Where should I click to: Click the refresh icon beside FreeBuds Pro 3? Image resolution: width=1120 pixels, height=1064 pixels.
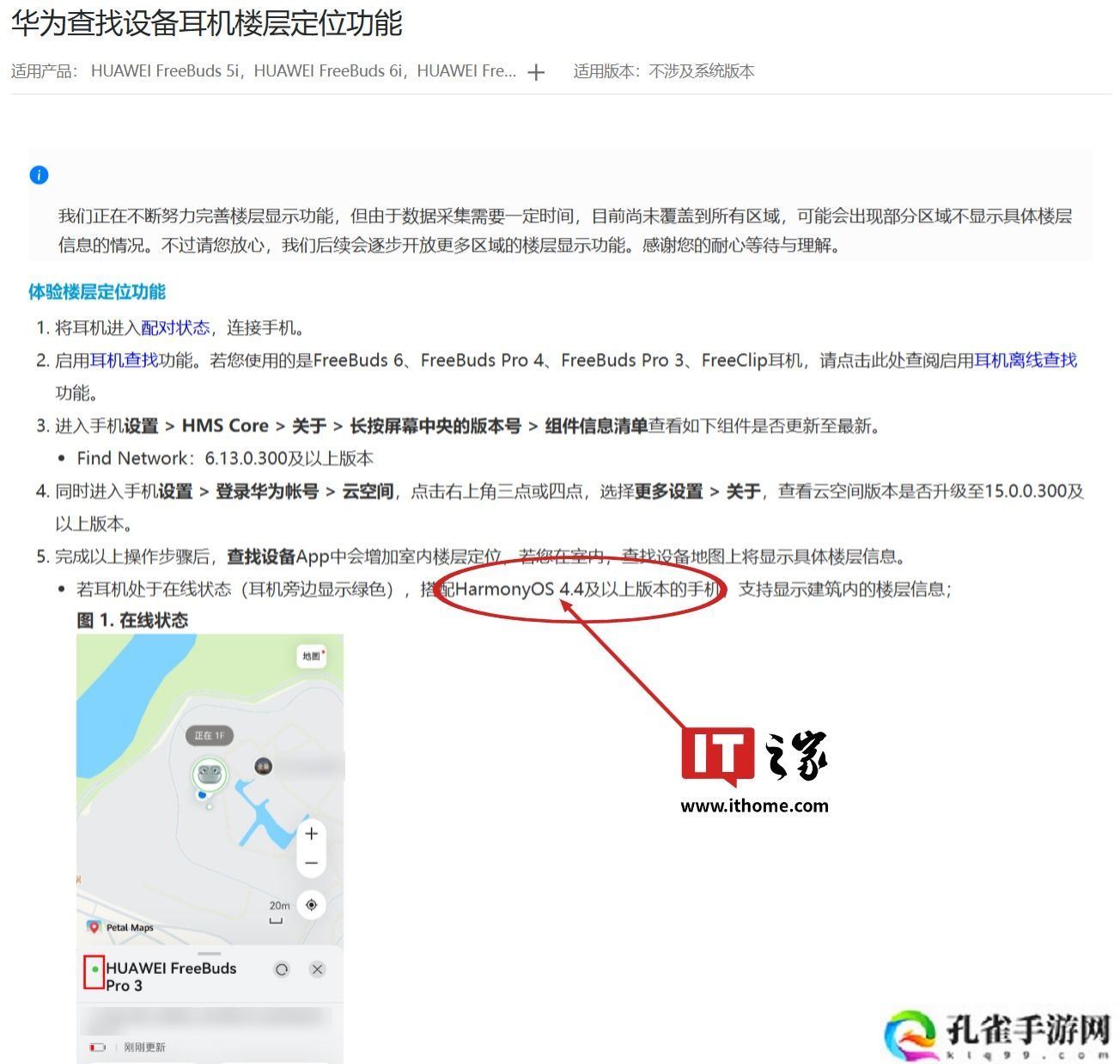(x=282, y=970)
